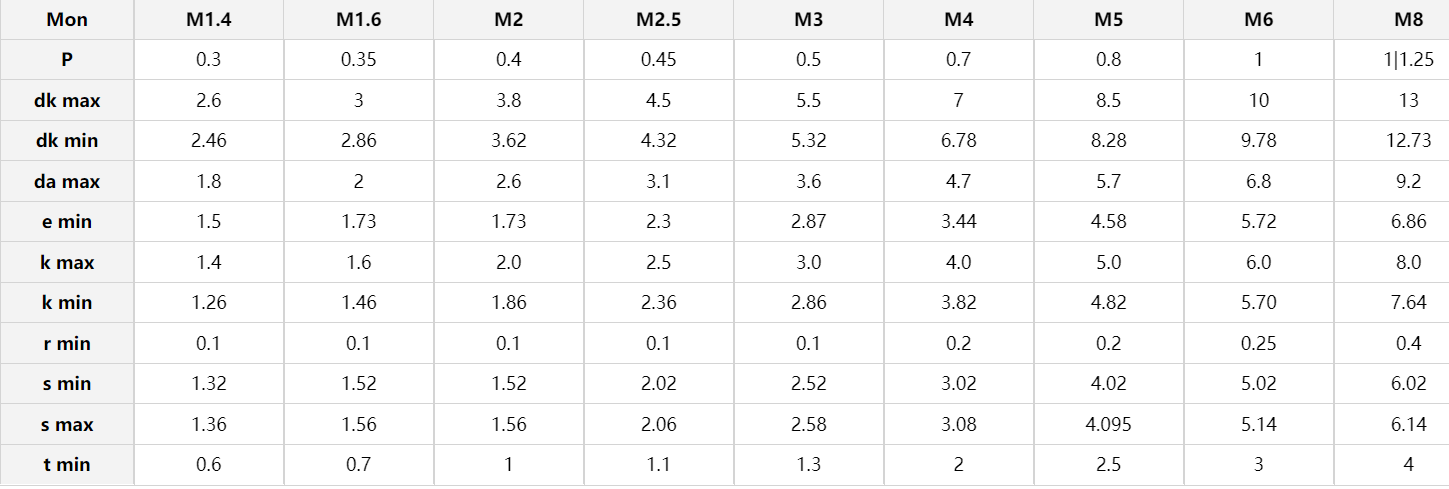
Task: Click the 'e min' row label
Action: tap(67, 222)
